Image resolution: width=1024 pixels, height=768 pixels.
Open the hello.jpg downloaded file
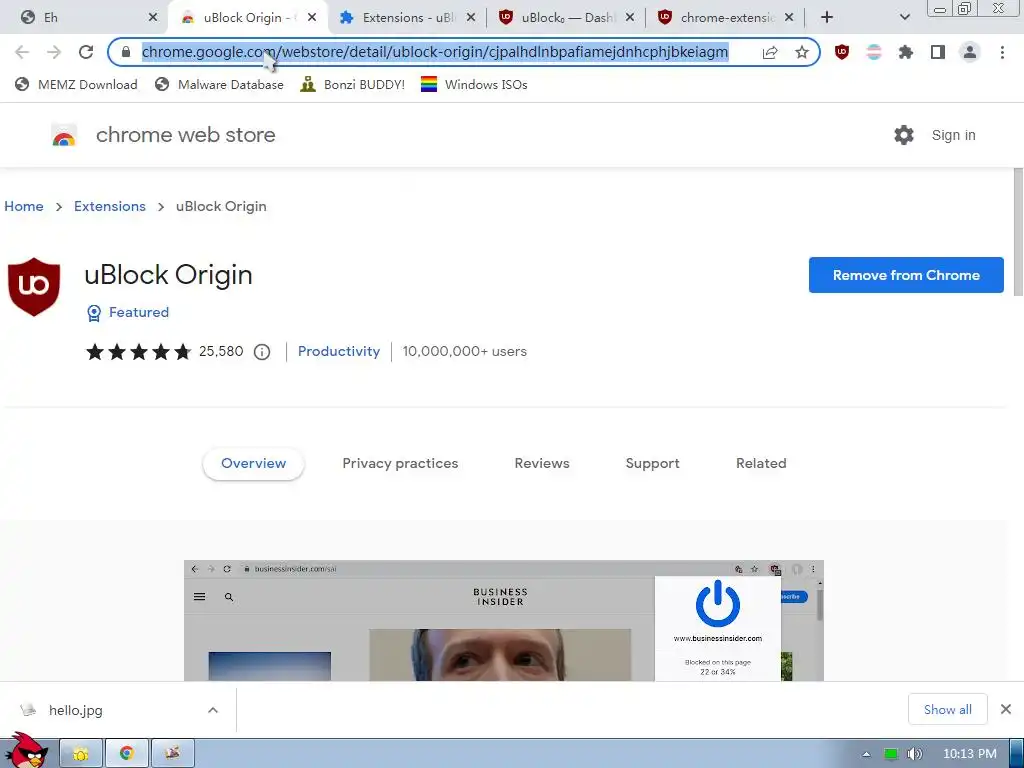(76, 710)
